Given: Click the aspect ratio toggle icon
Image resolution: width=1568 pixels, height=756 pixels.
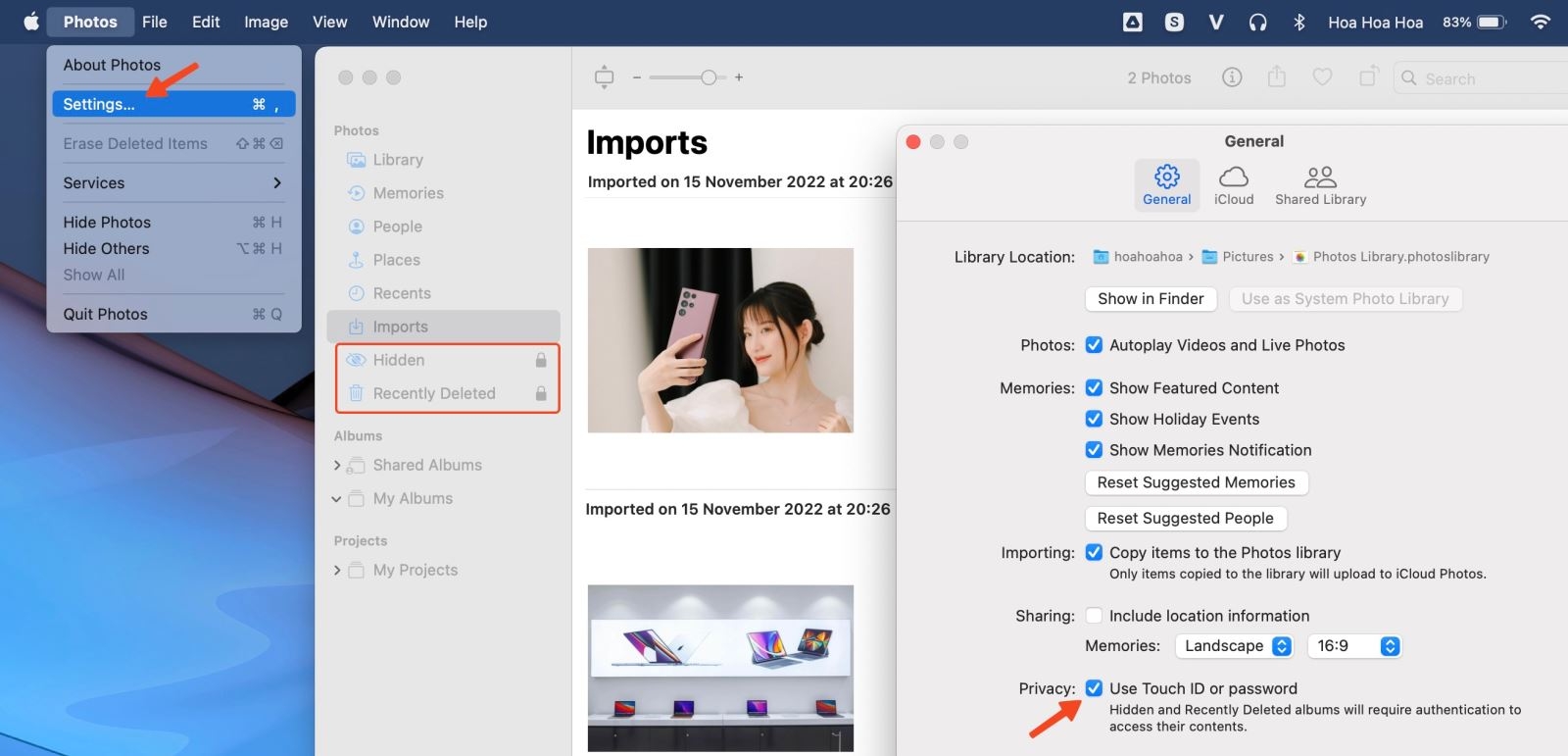Looking at the screenshot, I should (x=605, y=77).
